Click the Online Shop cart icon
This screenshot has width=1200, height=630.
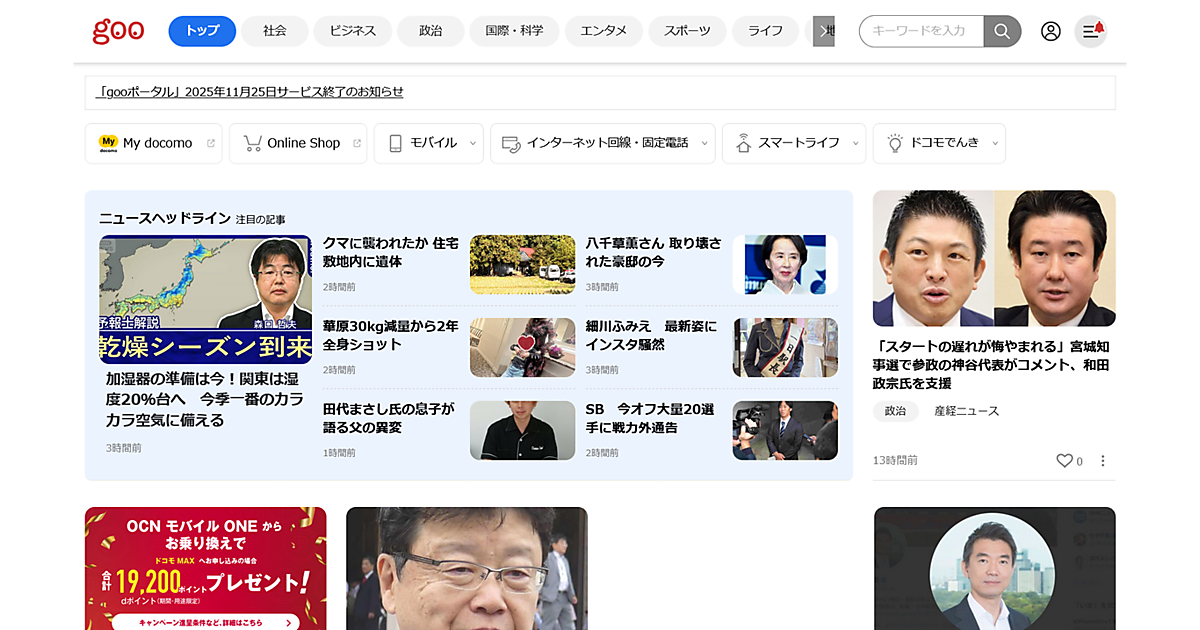252,143
